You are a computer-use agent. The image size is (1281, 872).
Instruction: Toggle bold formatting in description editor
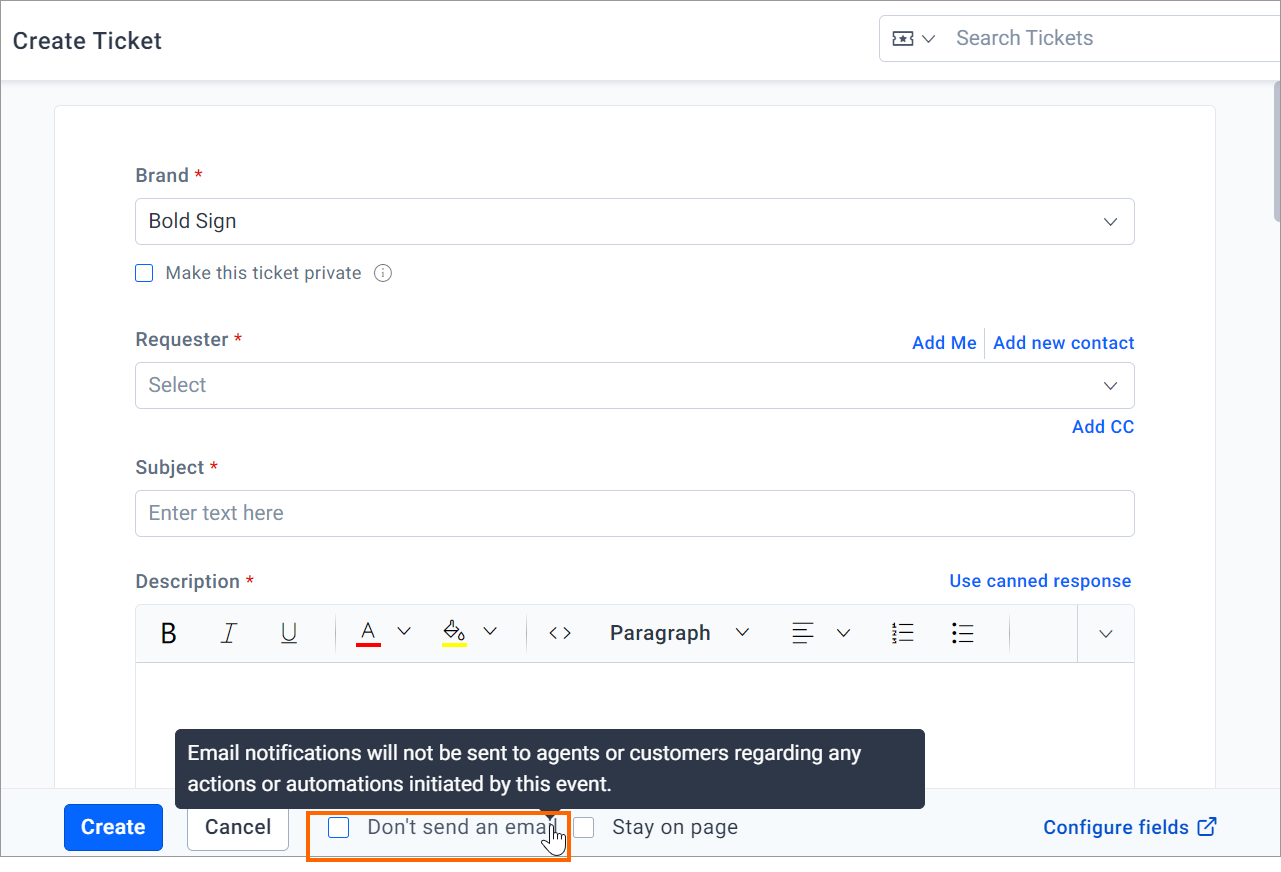pos(169,633)
